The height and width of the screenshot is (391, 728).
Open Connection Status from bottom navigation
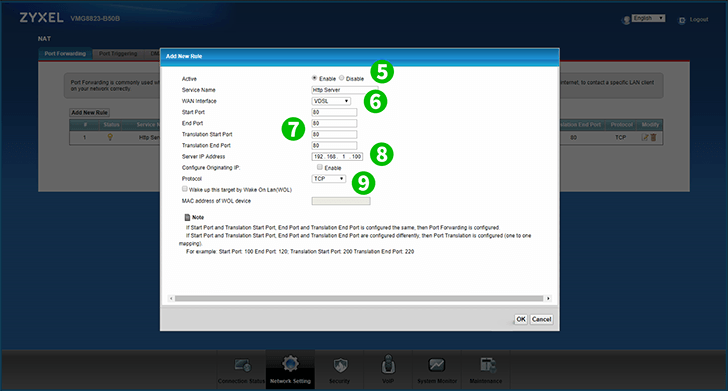241,371
